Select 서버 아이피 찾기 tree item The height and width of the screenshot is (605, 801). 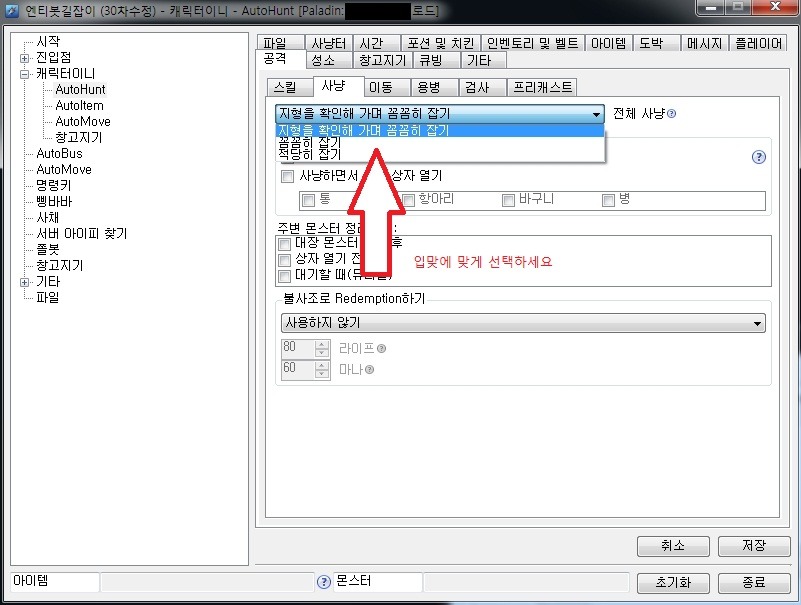(x=82, y=234)
